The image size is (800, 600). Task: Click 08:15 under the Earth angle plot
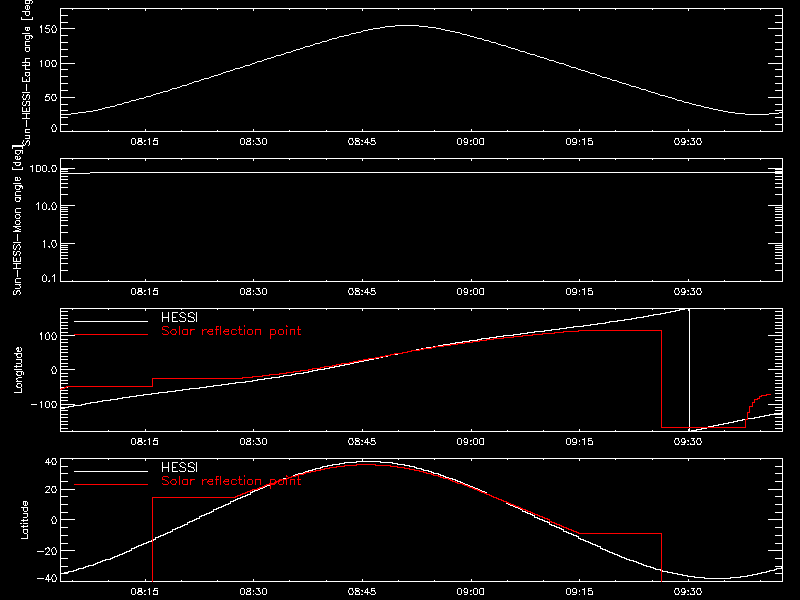tap(144, 141)
